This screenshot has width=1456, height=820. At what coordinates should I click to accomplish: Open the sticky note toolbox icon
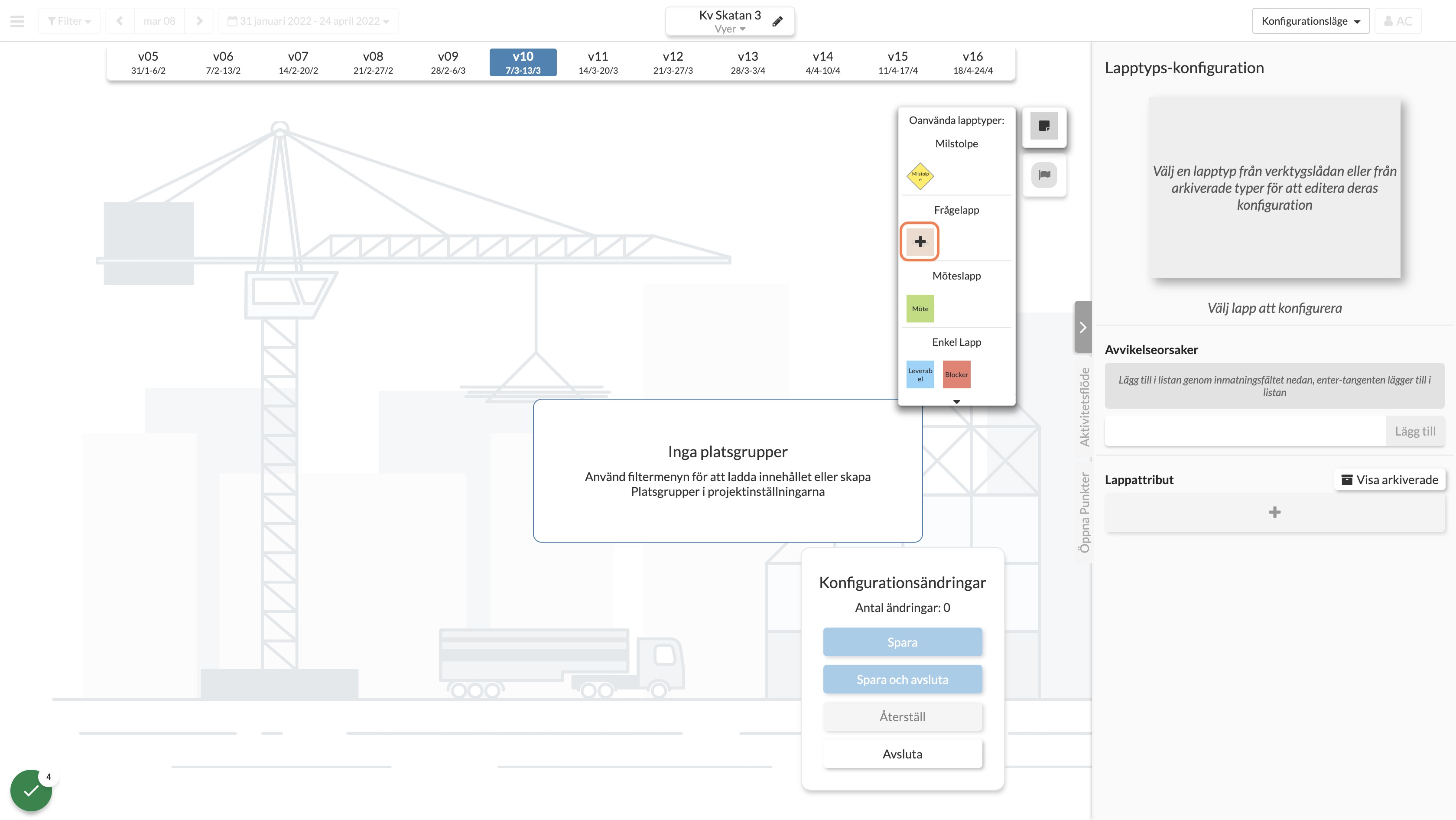(x=1044, y=126)
